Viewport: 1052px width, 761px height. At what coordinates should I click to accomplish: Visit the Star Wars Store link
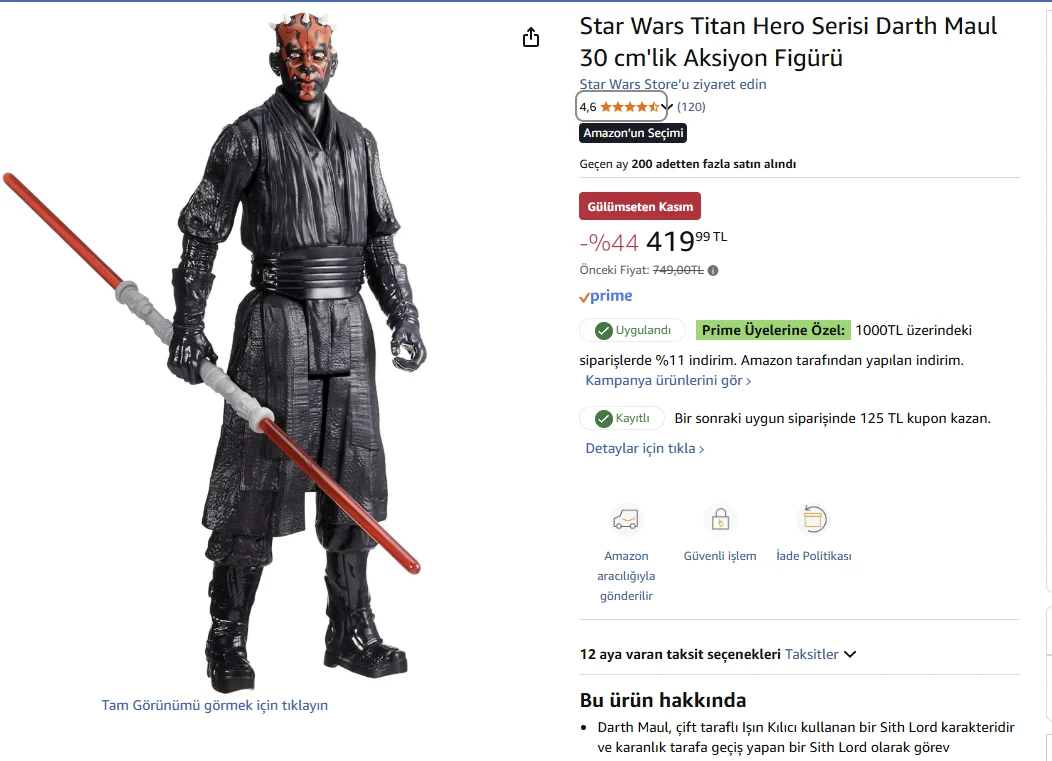click(673, 84)
